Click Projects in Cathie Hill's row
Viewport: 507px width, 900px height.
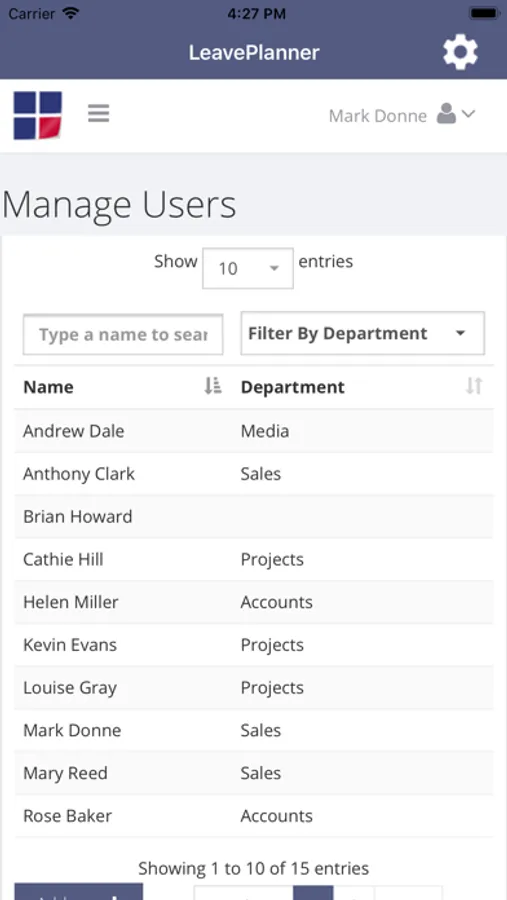(272, 560)
